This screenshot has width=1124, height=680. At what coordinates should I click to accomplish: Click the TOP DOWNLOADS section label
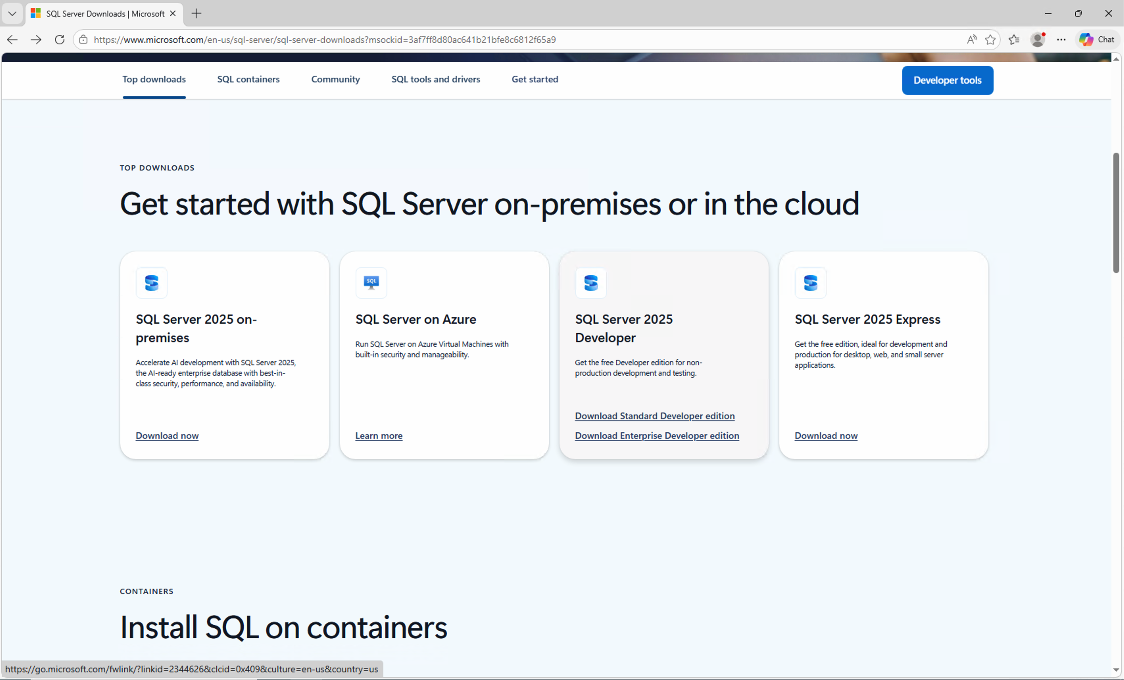coord(157,168)
